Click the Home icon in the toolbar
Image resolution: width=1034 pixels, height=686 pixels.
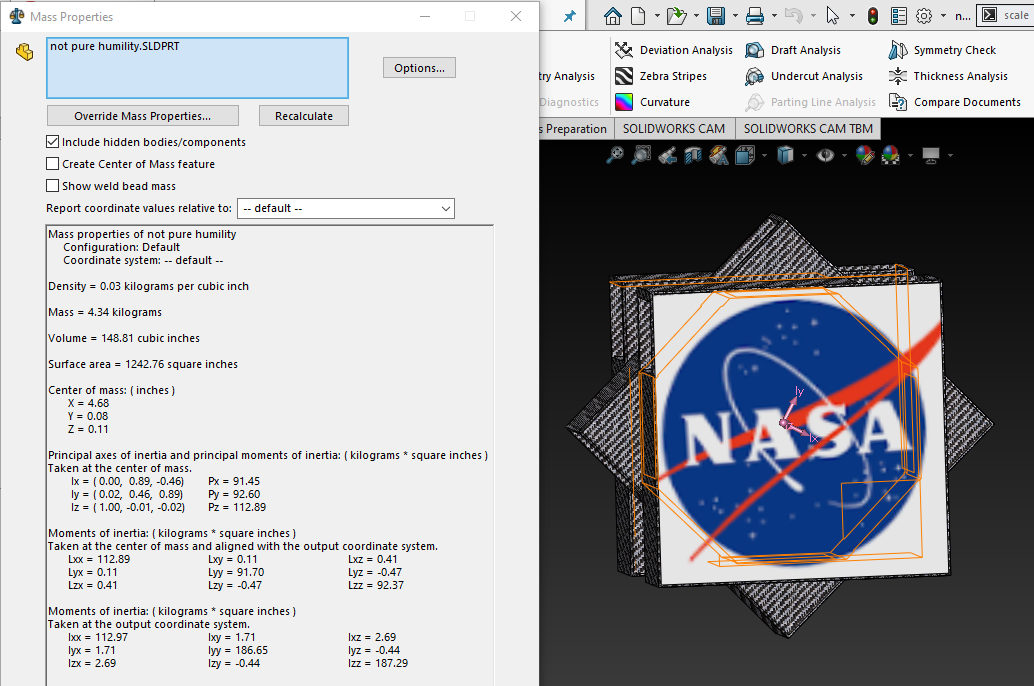[613, 16]
